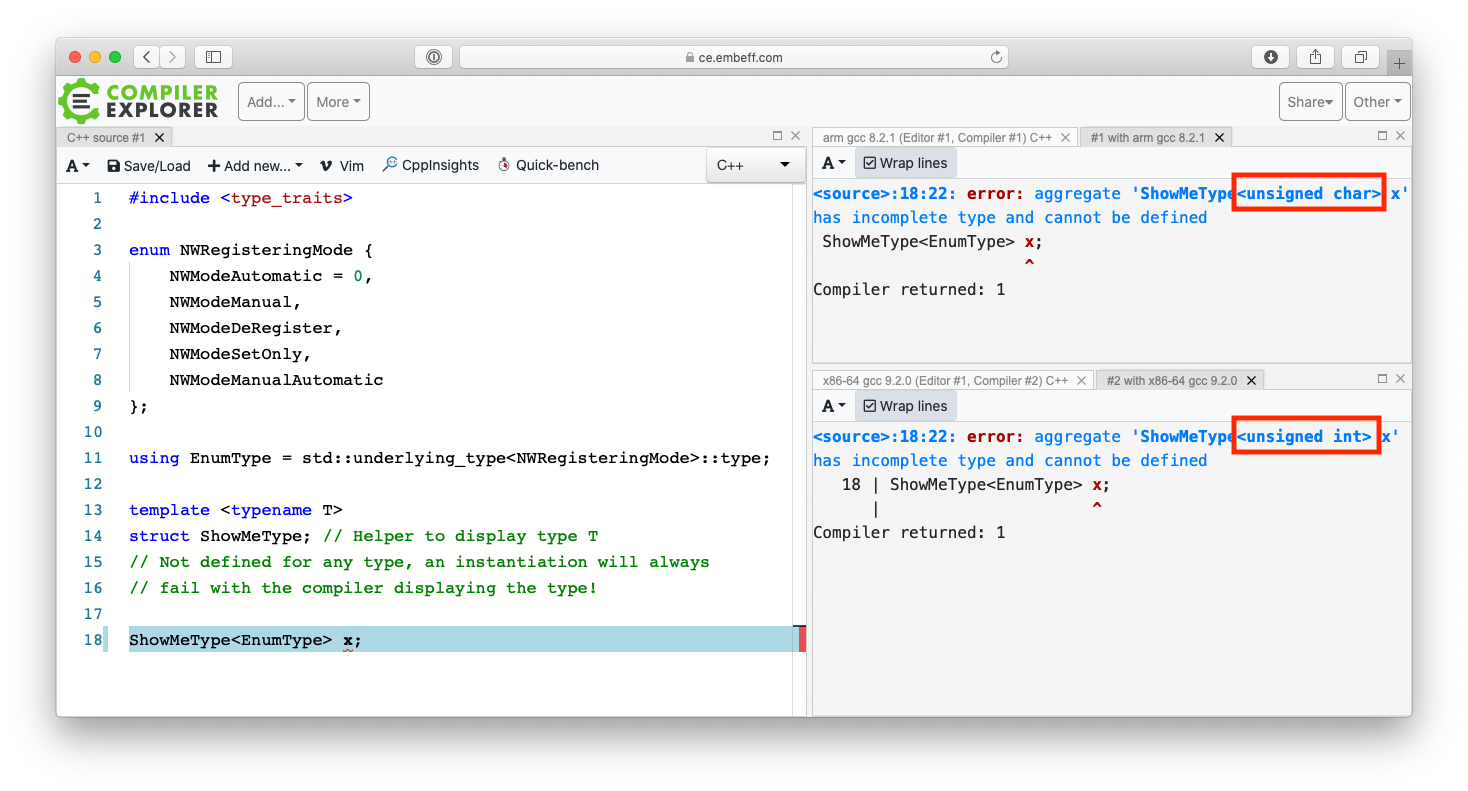Click the Add new... button in editor
Screen dimensions: 1468x791
tap(255, 166)
